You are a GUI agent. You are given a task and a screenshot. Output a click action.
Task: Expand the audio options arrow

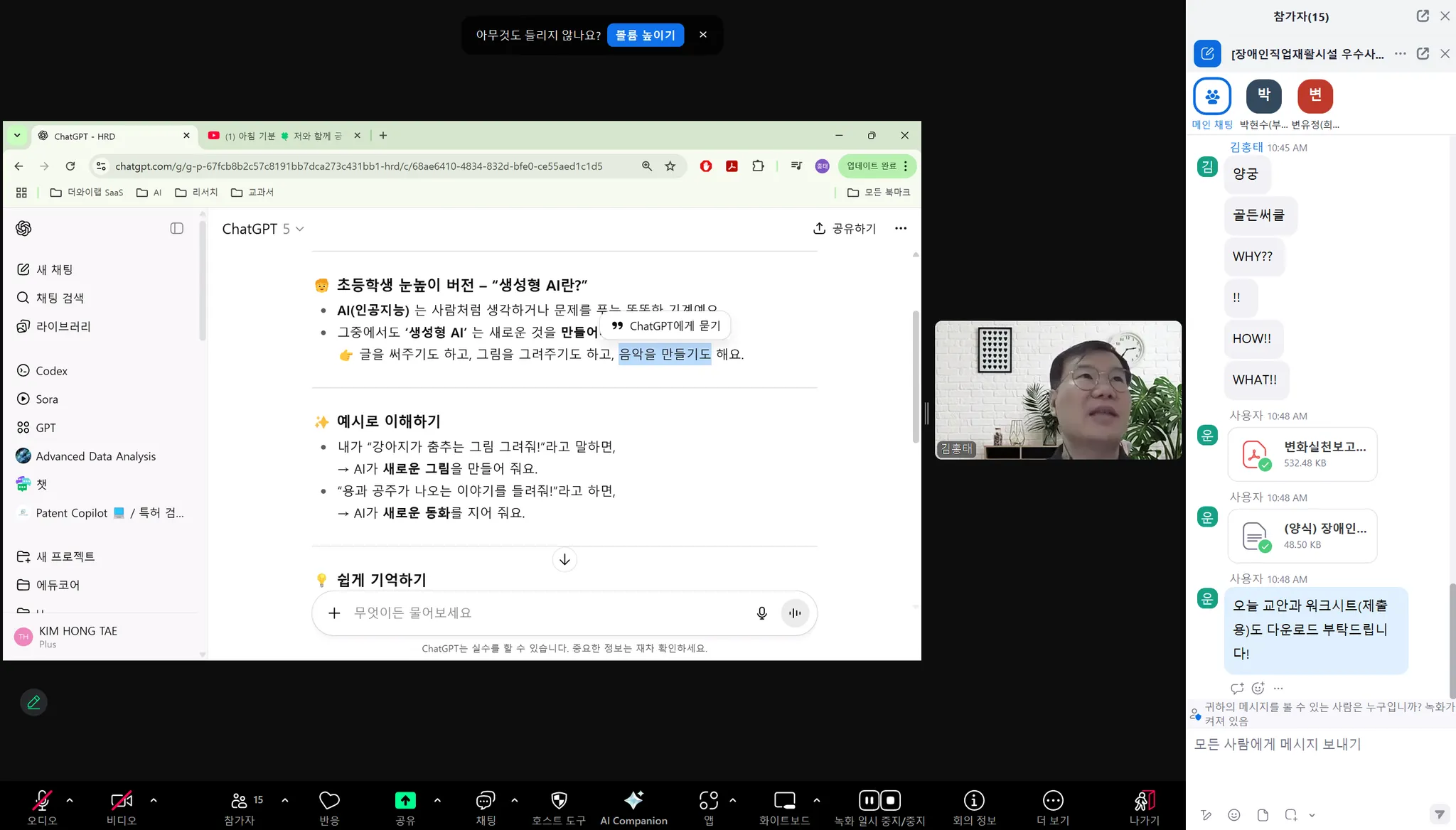click(x=70, y=800)
